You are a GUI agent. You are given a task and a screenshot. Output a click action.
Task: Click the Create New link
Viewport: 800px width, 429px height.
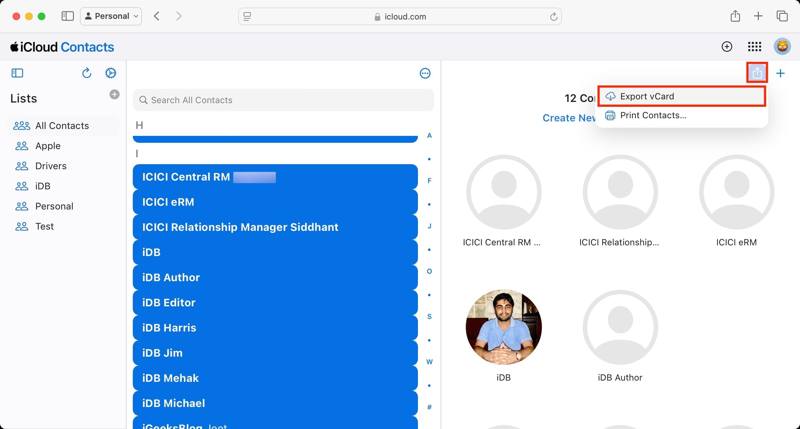568,118
